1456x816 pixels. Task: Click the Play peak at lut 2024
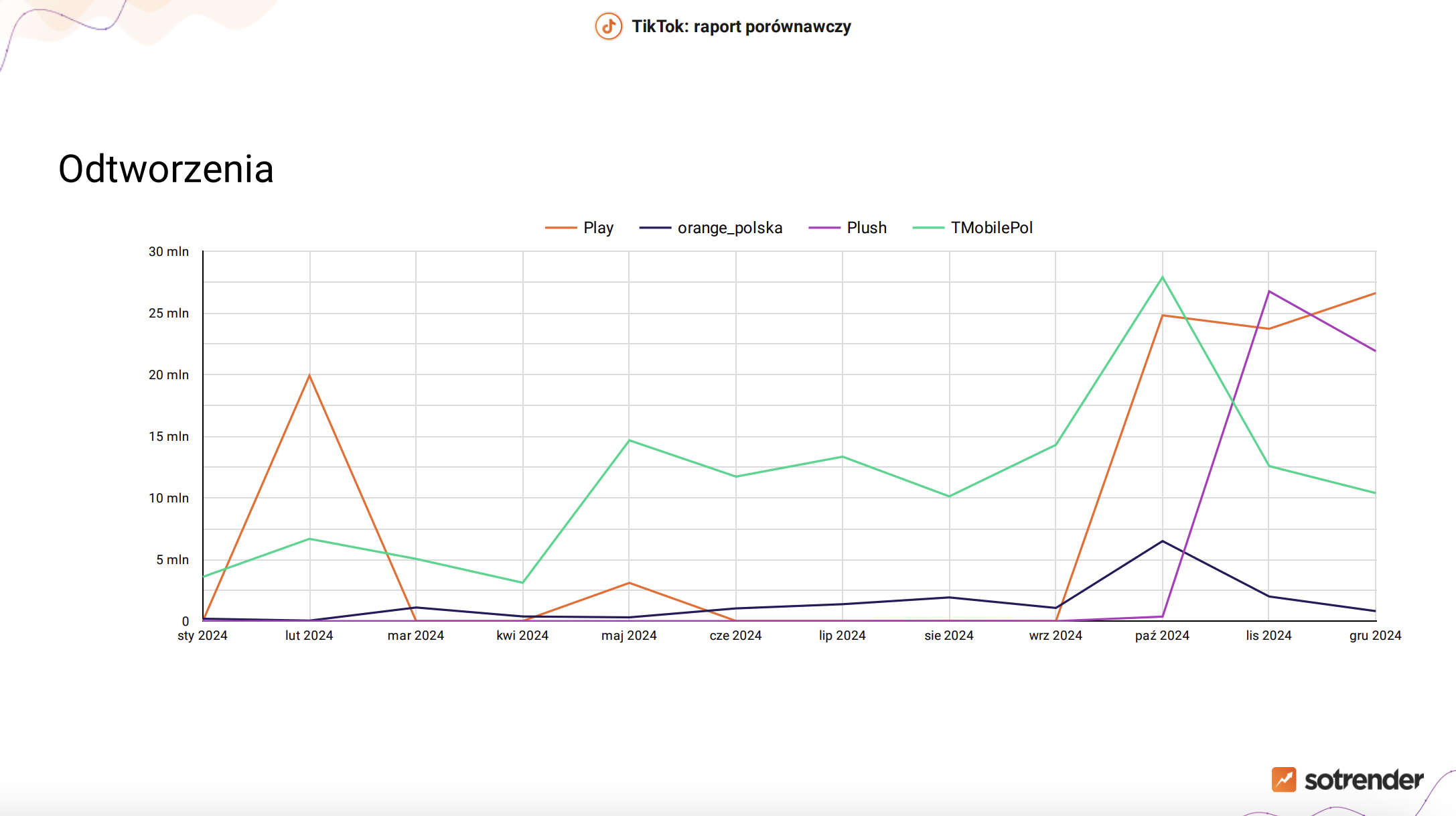tap(309, 375)
